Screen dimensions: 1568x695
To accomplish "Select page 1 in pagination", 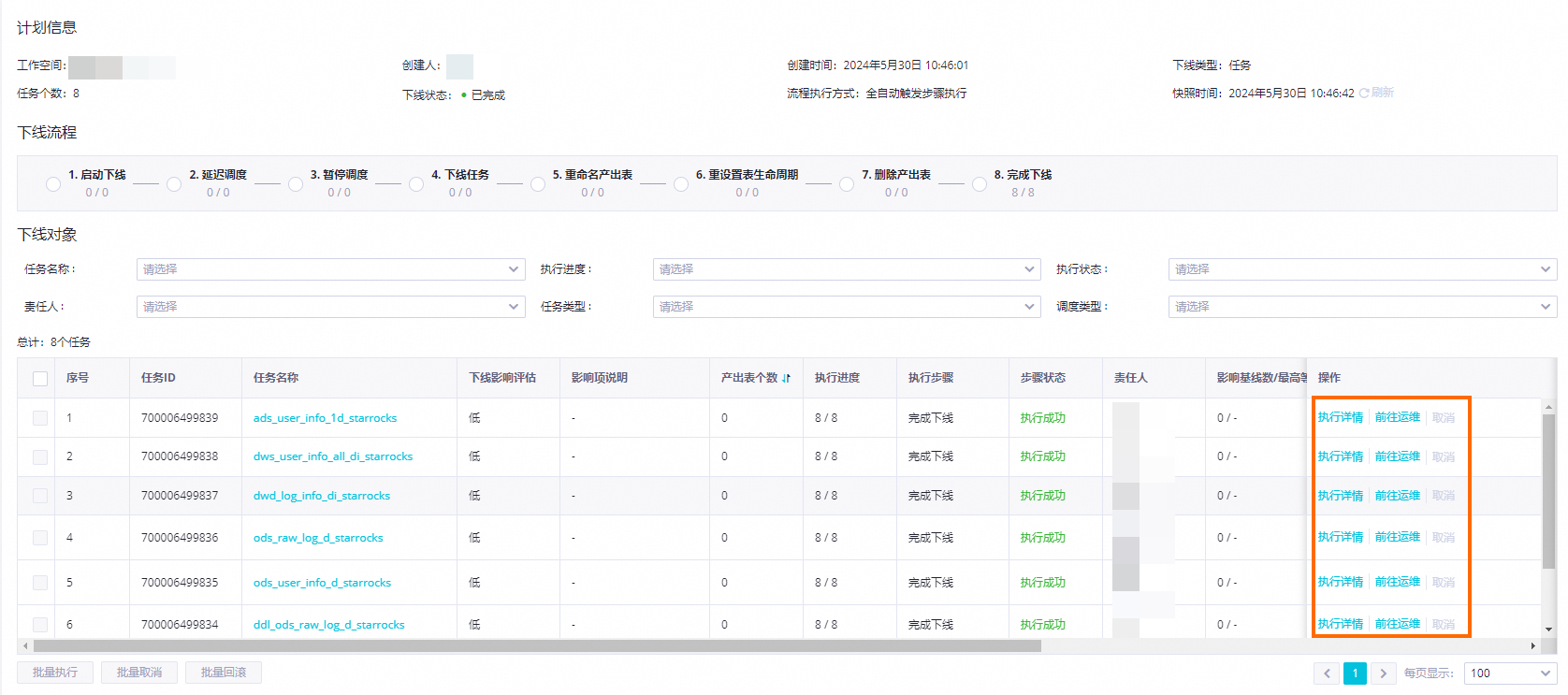I will (x=1355, y=673).
